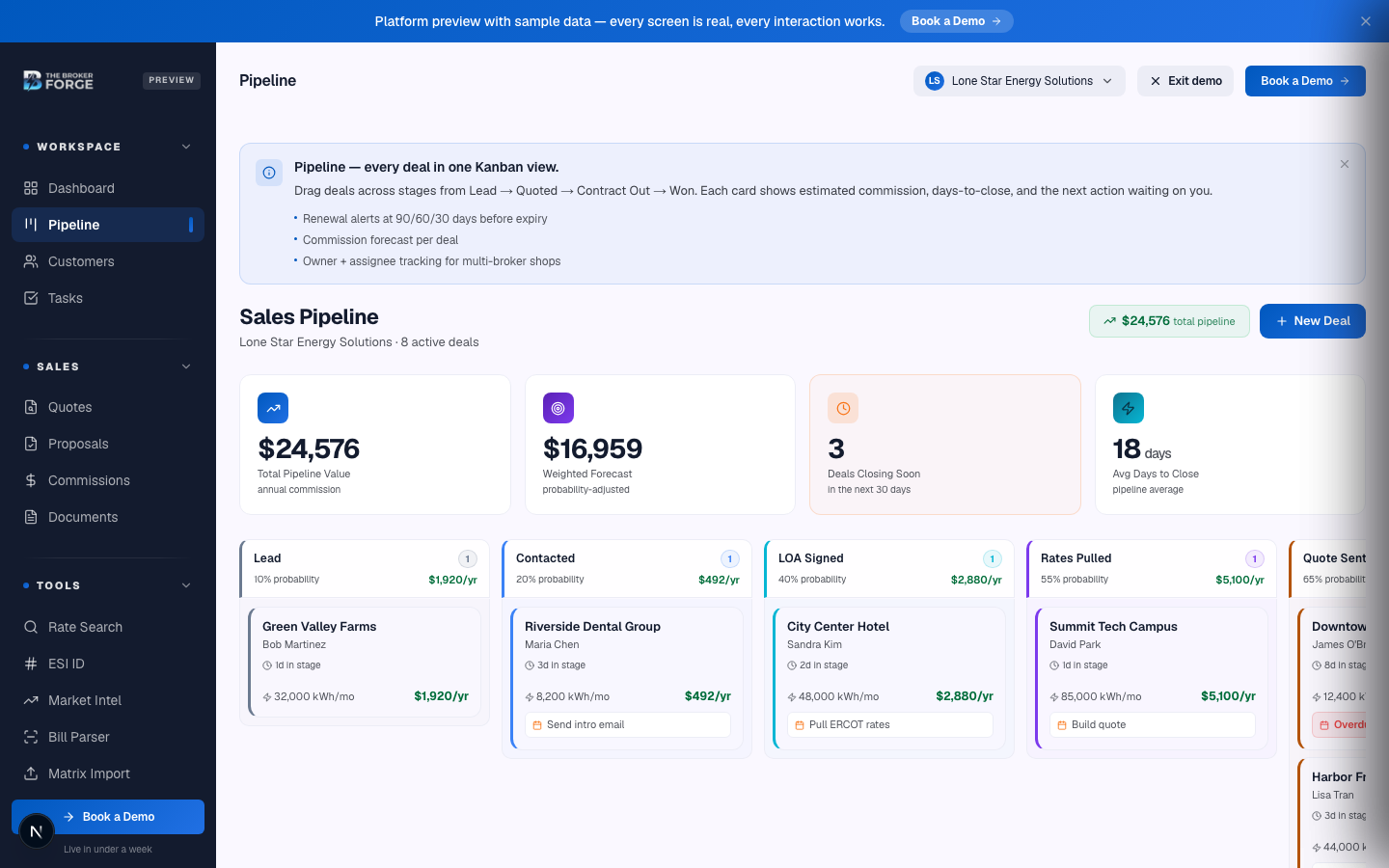The height and width of the screenshot is (868, 1389).
Task: Click the Total Pipeline Value trend icon
Action: point(273,408)
